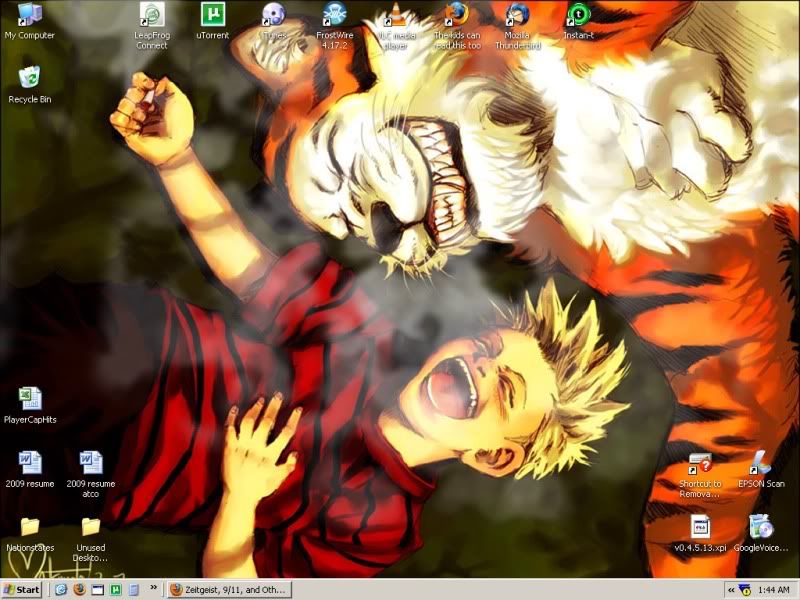Launch the LeapFrog Connect shortcut
The width and height of the screenshot is (800, 600).
click(152, 26)
